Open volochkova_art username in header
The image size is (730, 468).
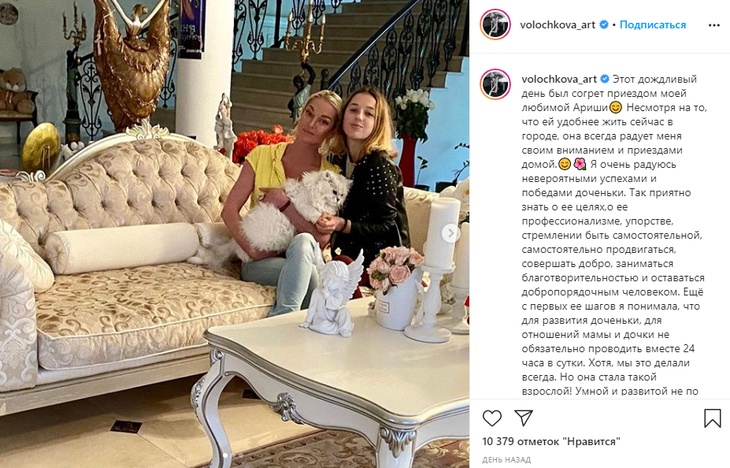(558, 25)
